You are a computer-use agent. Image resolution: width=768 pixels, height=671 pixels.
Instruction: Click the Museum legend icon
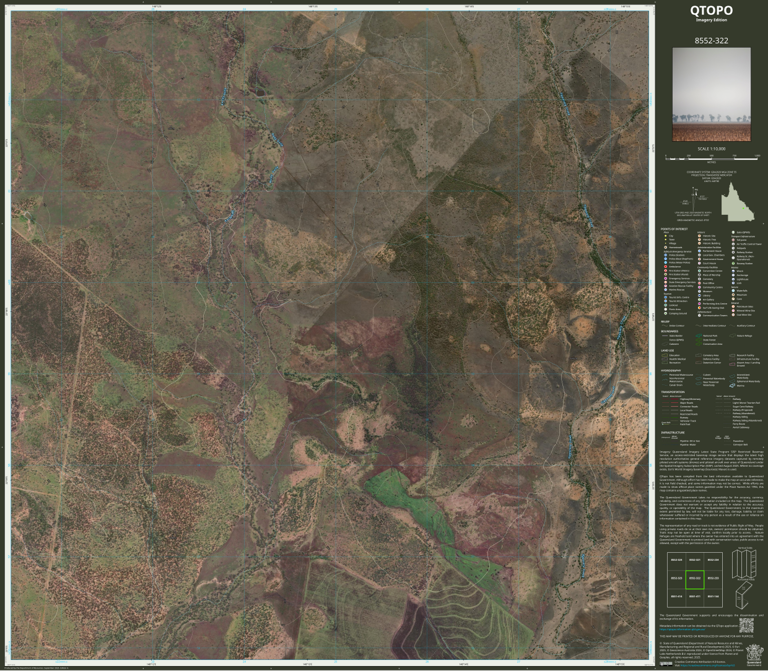[699, 291]
